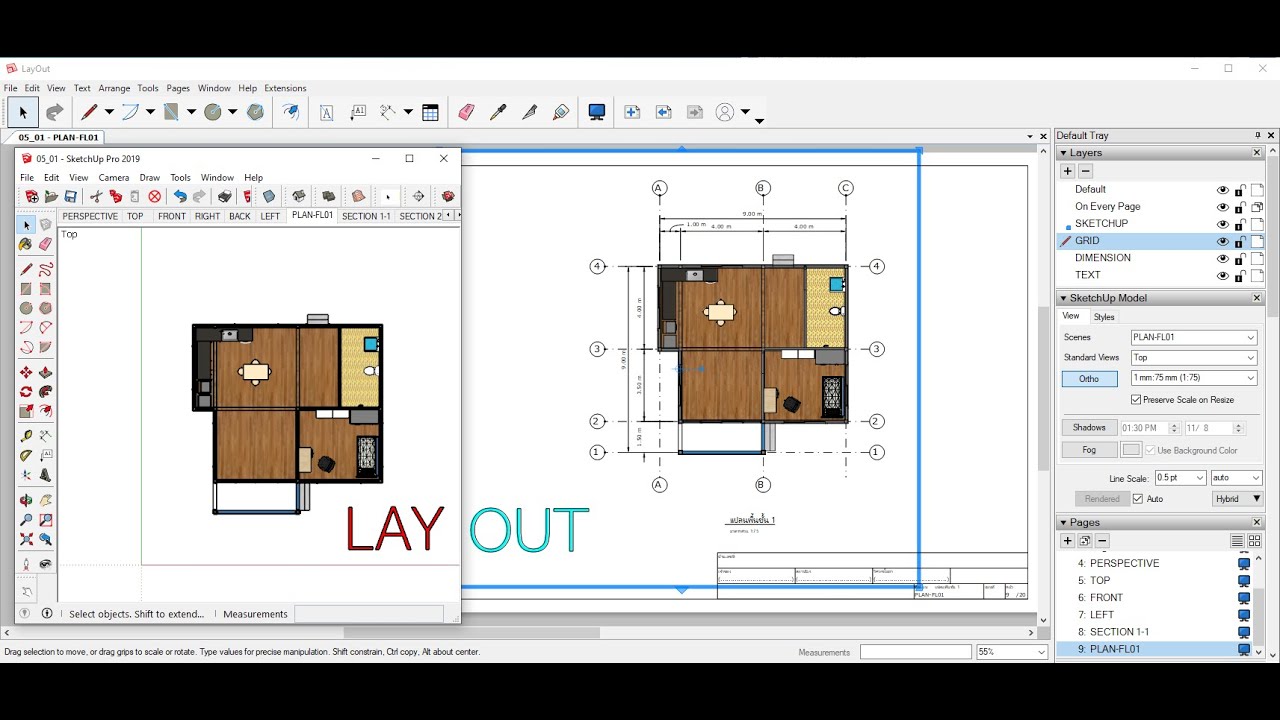The height and width of the screenshot is (720, 1280).
Task: Open the 55% zoom dropdown
Action: click(x=1012, y=652)
